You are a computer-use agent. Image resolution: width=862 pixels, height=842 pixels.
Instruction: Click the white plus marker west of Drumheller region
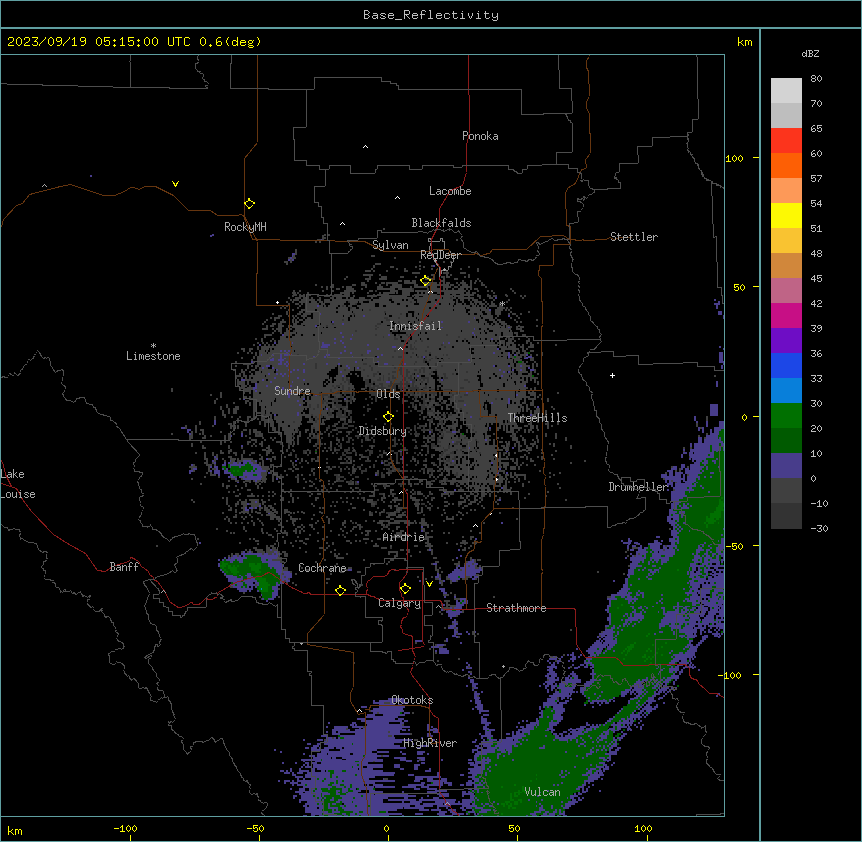point(612,375)
